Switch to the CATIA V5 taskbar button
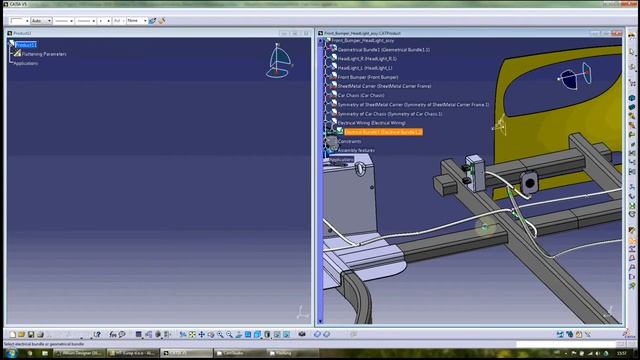Image resolution: width=640 pixels, height=360 pixels. [x=187, y=353]
